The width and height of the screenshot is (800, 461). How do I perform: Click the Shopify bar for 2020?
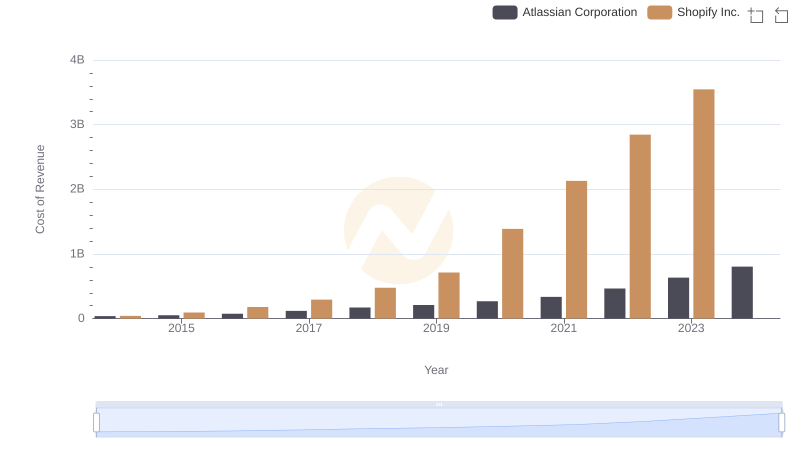512,274
